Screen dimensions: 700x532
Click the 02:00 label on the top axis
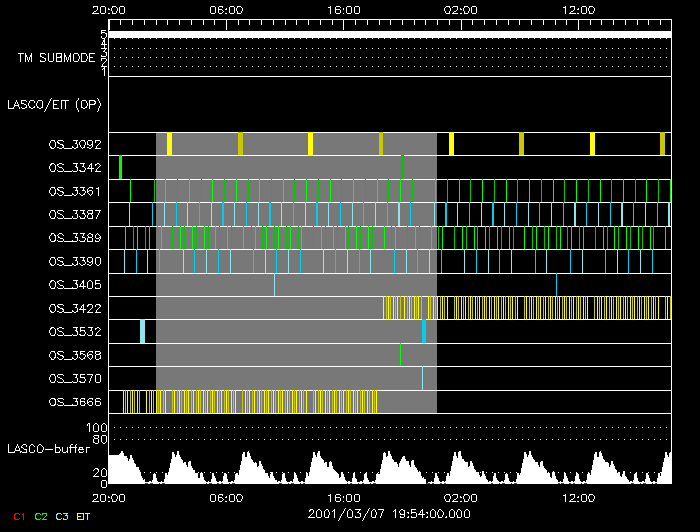[x=461, y=11]
